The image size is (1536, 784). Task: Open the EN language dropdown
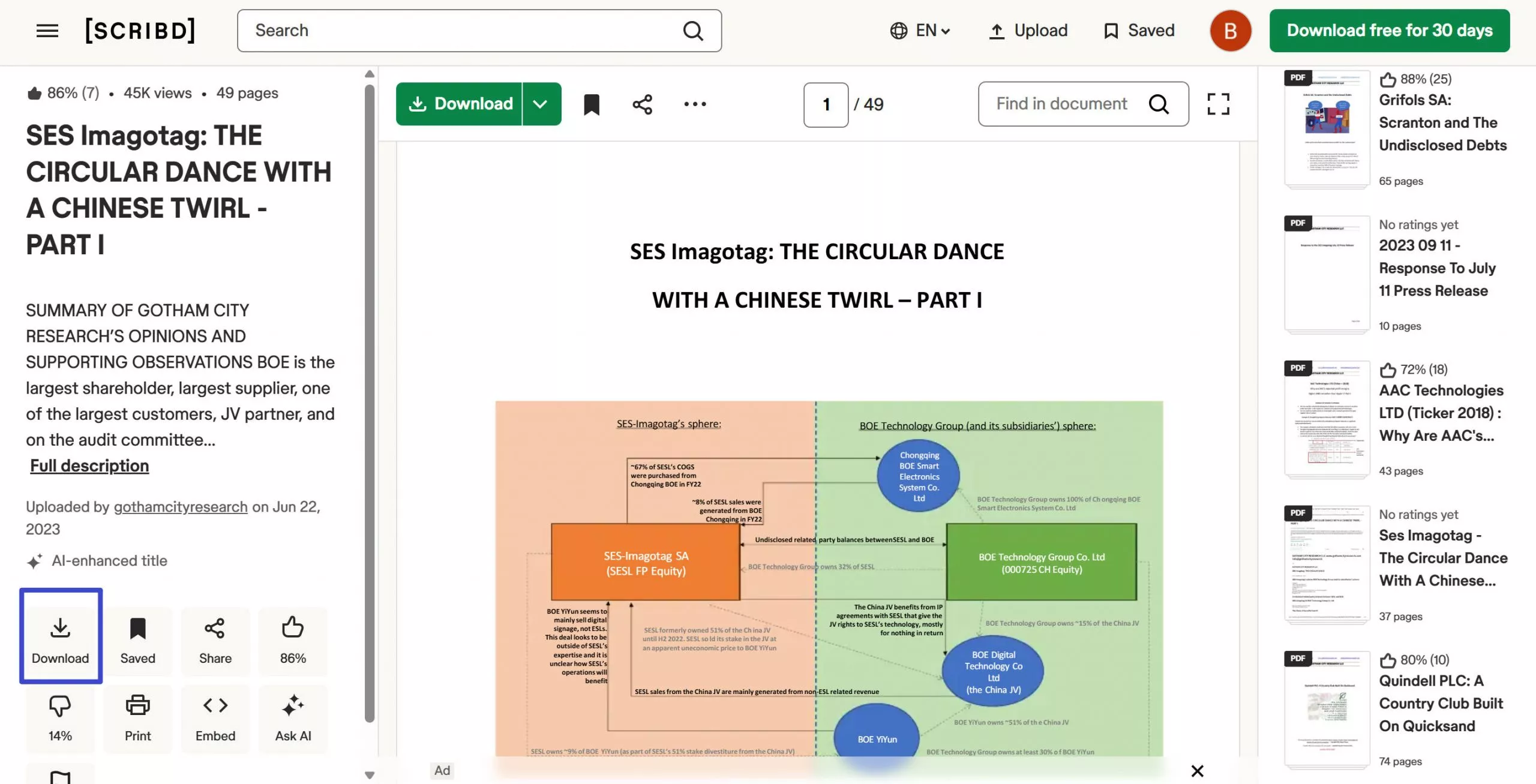[x=920, y=31]
